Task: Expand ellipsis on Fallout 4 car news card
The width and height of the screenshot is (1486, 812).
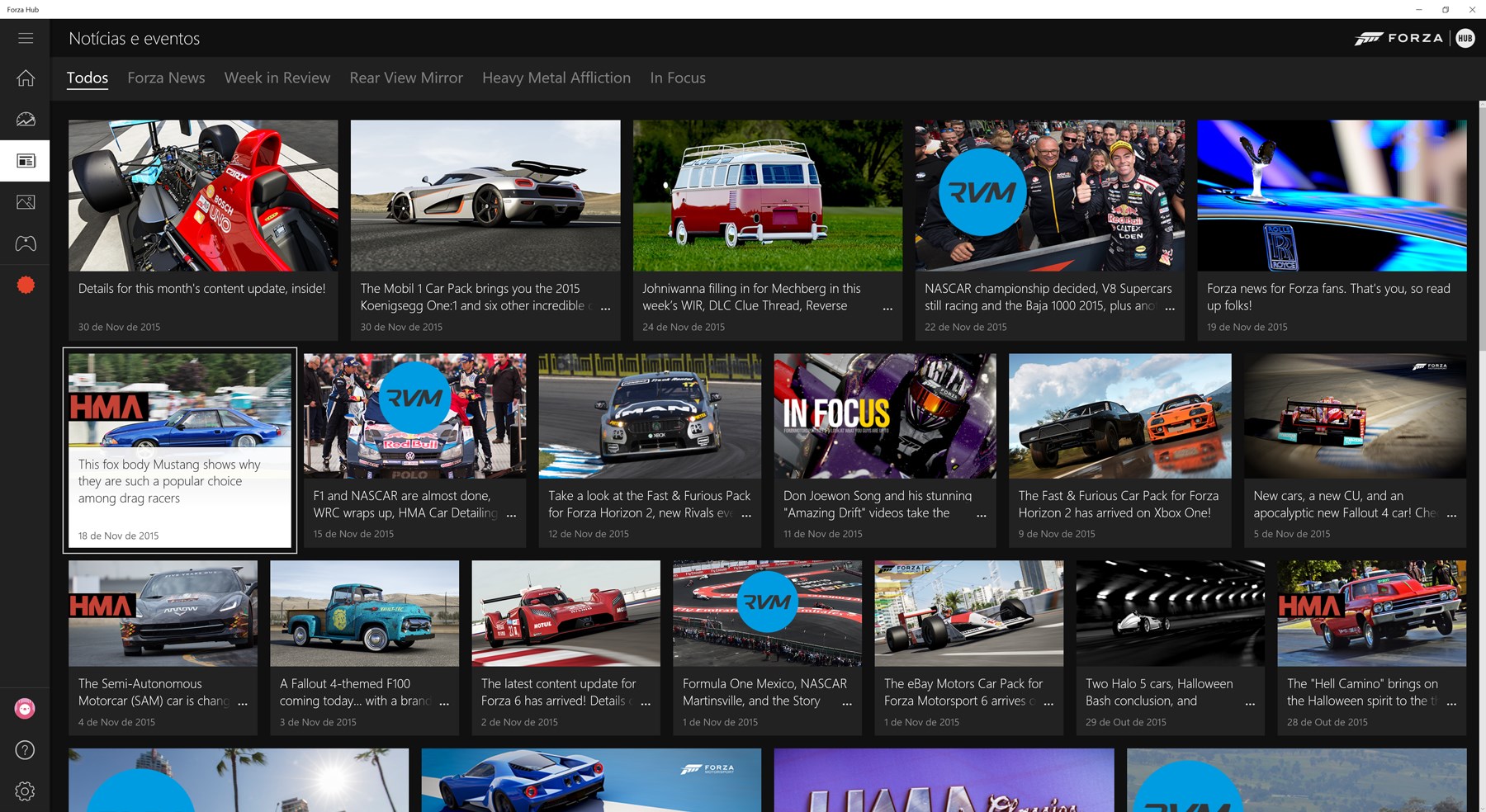Action: pos(1451,515)
